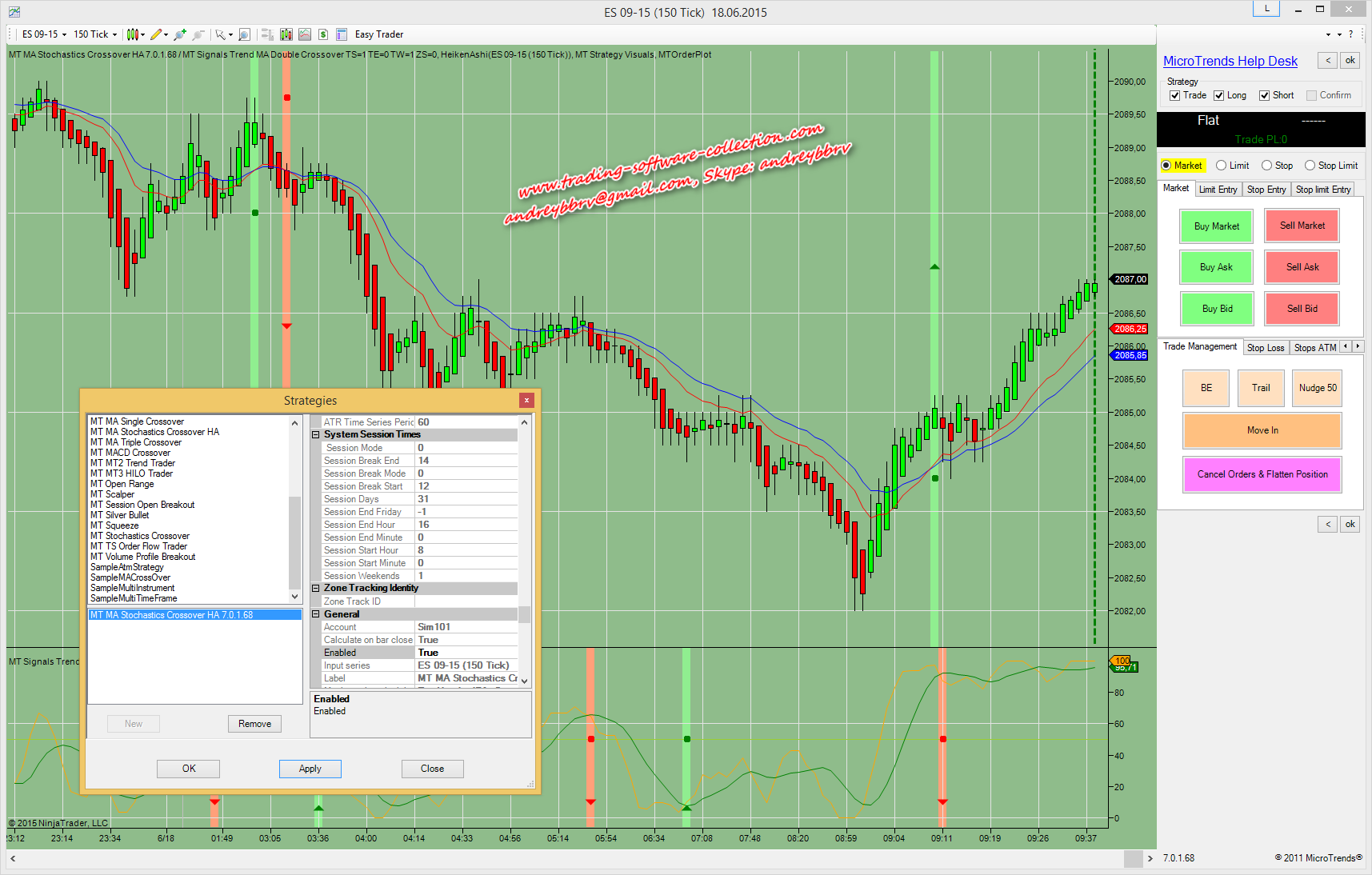Click the zoom frame magnifier icon
The width and height of the screenshot is (1372, 875).
[x=245, y=34]
